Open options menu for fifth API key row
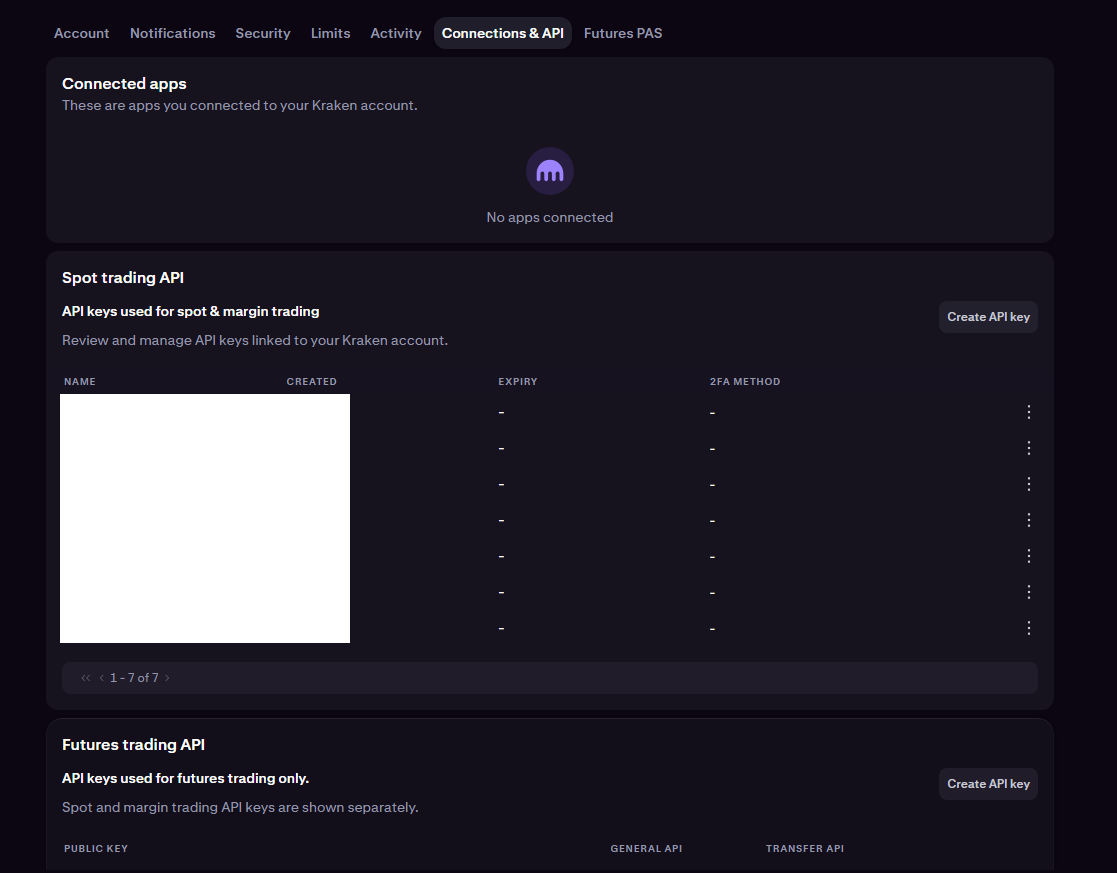 coord(1029,556)
